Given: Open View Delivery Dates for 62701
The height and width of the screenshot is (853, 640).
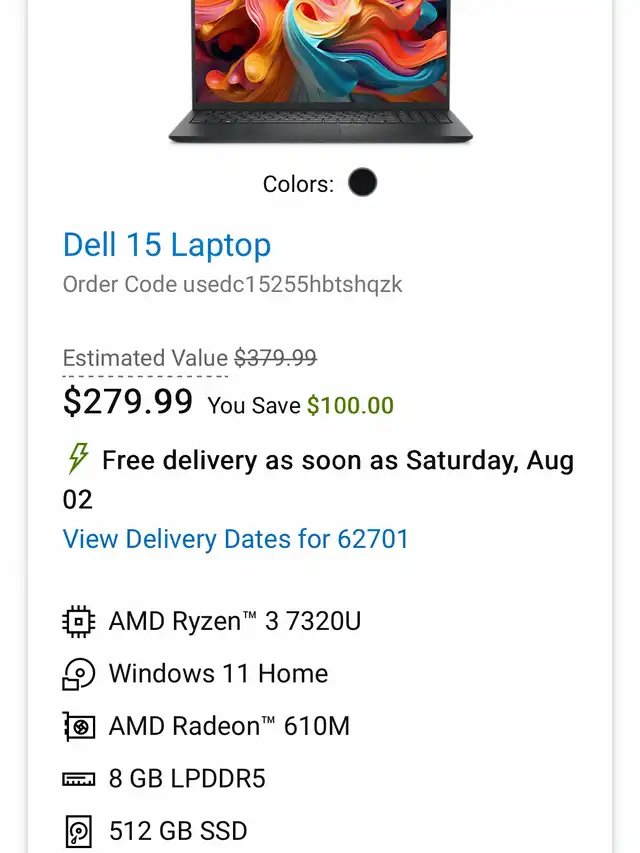Looking at the screenshot, I should pyautogui.click(x=236, y=539).
